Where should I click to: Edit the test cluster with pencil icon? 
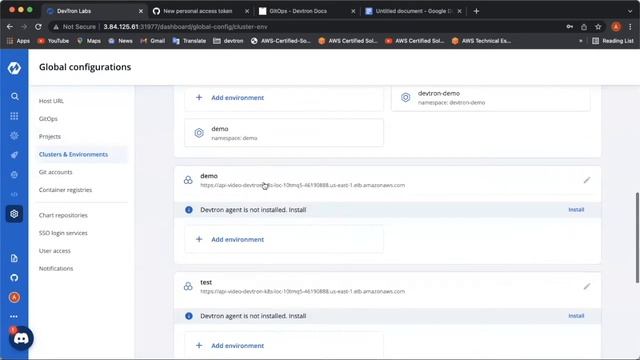click(587, 287)
